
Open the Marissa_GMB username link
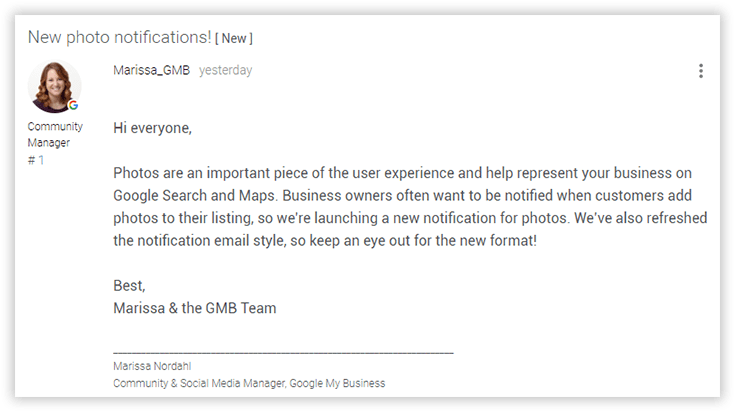[x=151, y=70]
